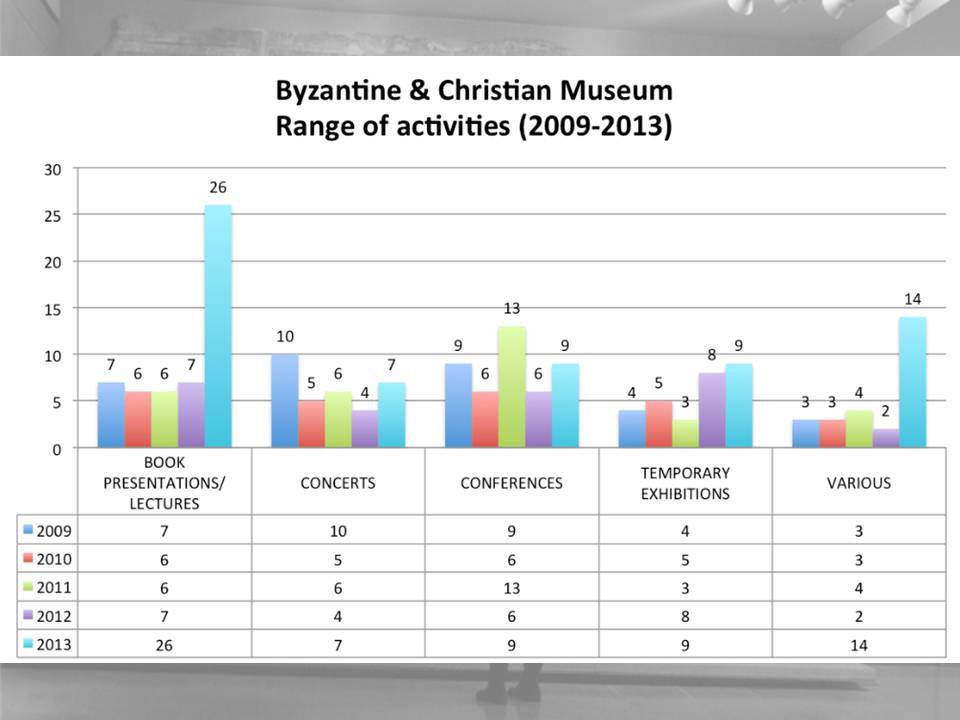
Task: Click data label 26 above the tallest bar
Action: pos(218,187)
